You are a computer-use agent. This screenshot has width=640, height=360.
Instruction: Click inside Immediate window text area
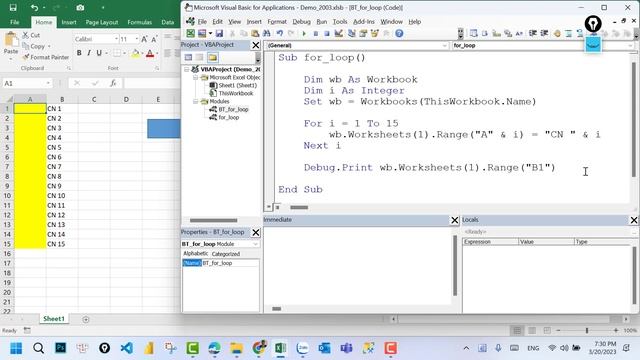(357, 265)
